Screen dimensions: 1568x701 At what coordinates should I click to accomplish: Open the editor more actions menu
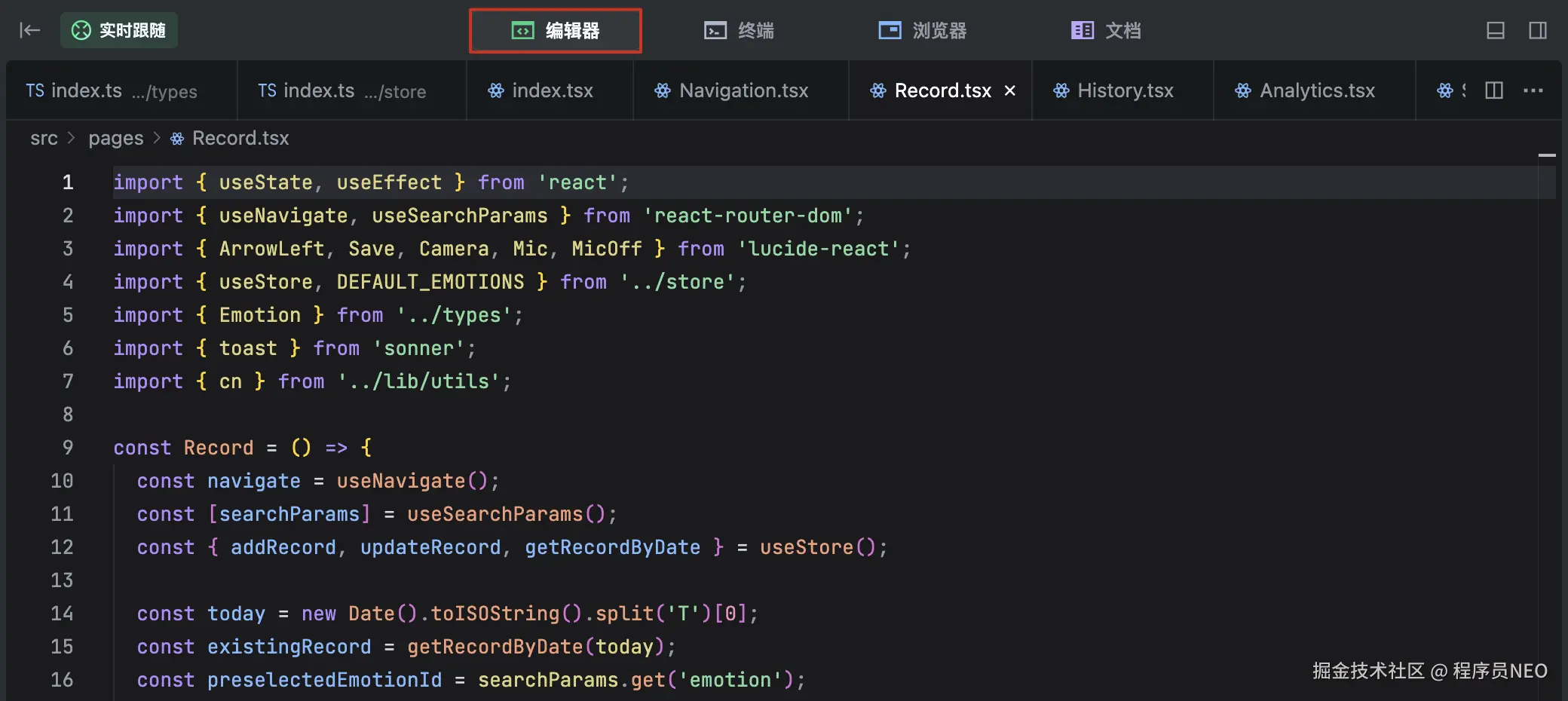[1533, 90]
